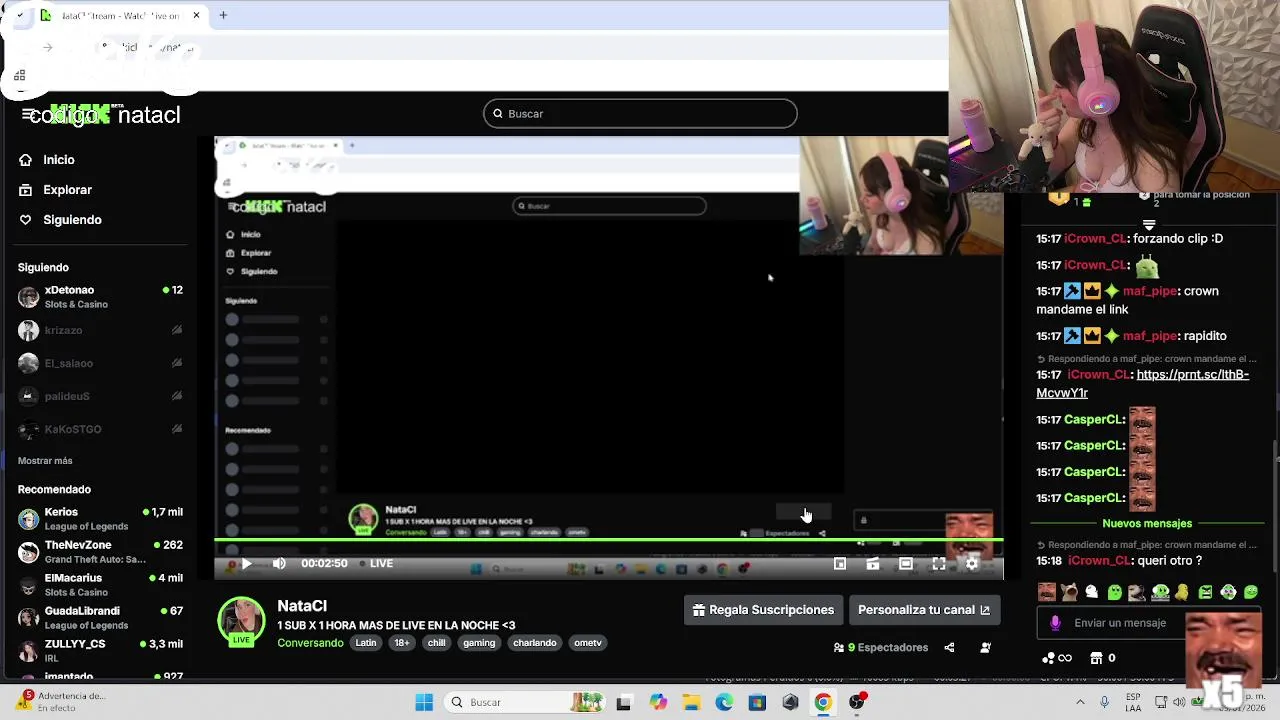Screen dimensions: 1280x720
Task: Focus the Kick Buscar search field
Action: (640, 114)
